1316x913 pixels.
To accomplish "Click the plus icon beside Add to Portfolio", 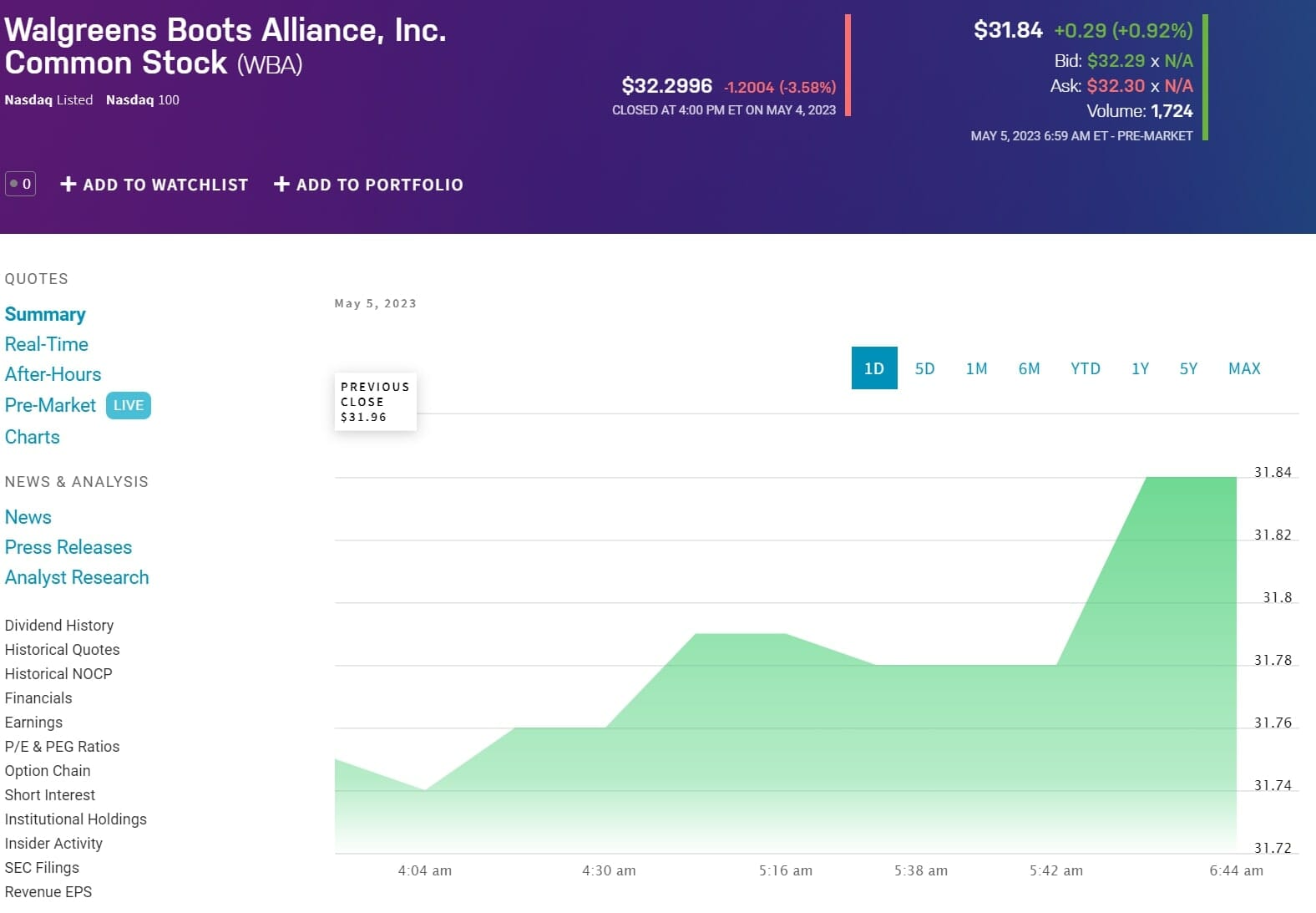I will [x=281, y=184].
